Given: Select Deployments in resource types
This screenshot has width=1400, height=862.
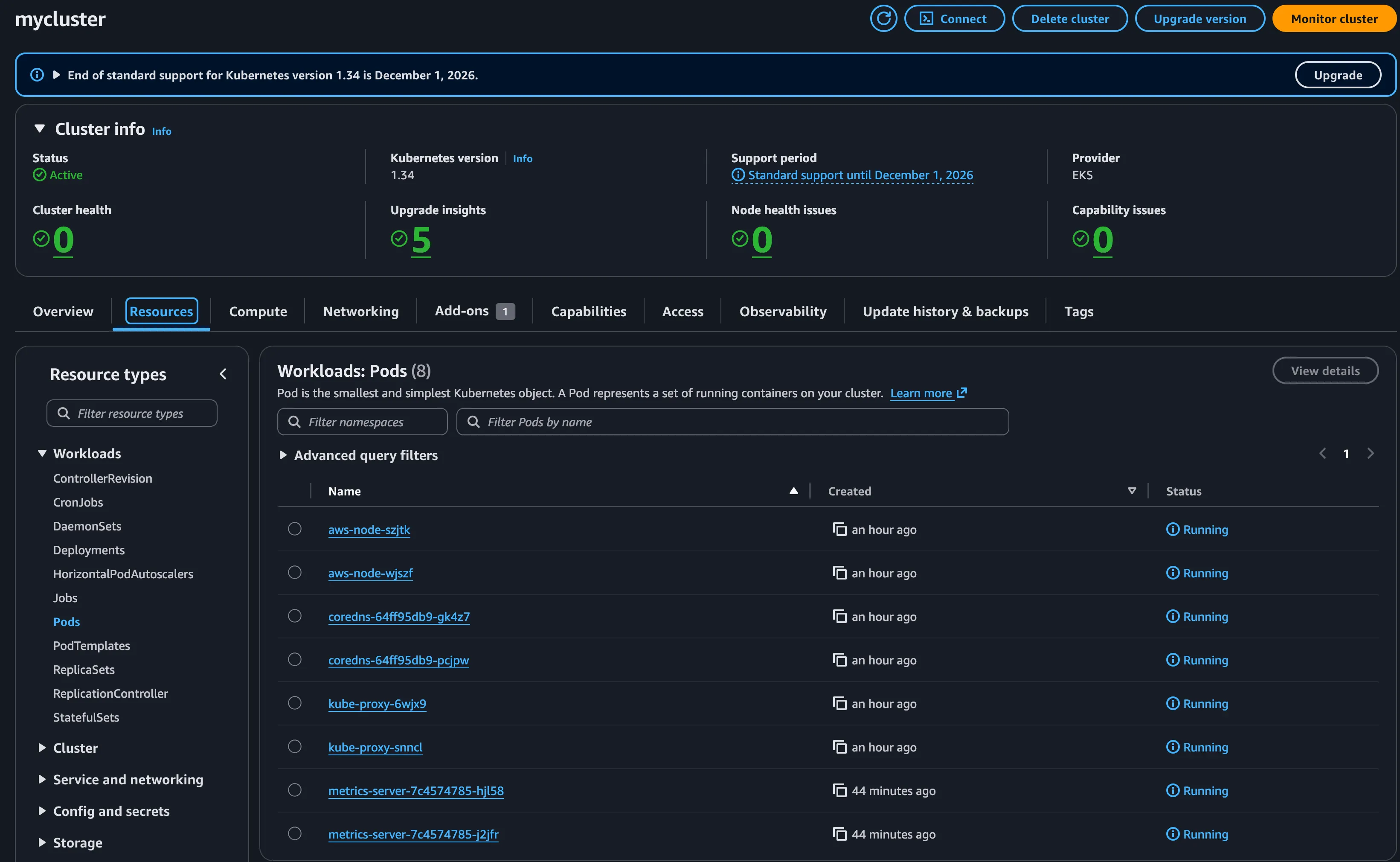Looking at the screenshot, I should click(x=89, y=550).
